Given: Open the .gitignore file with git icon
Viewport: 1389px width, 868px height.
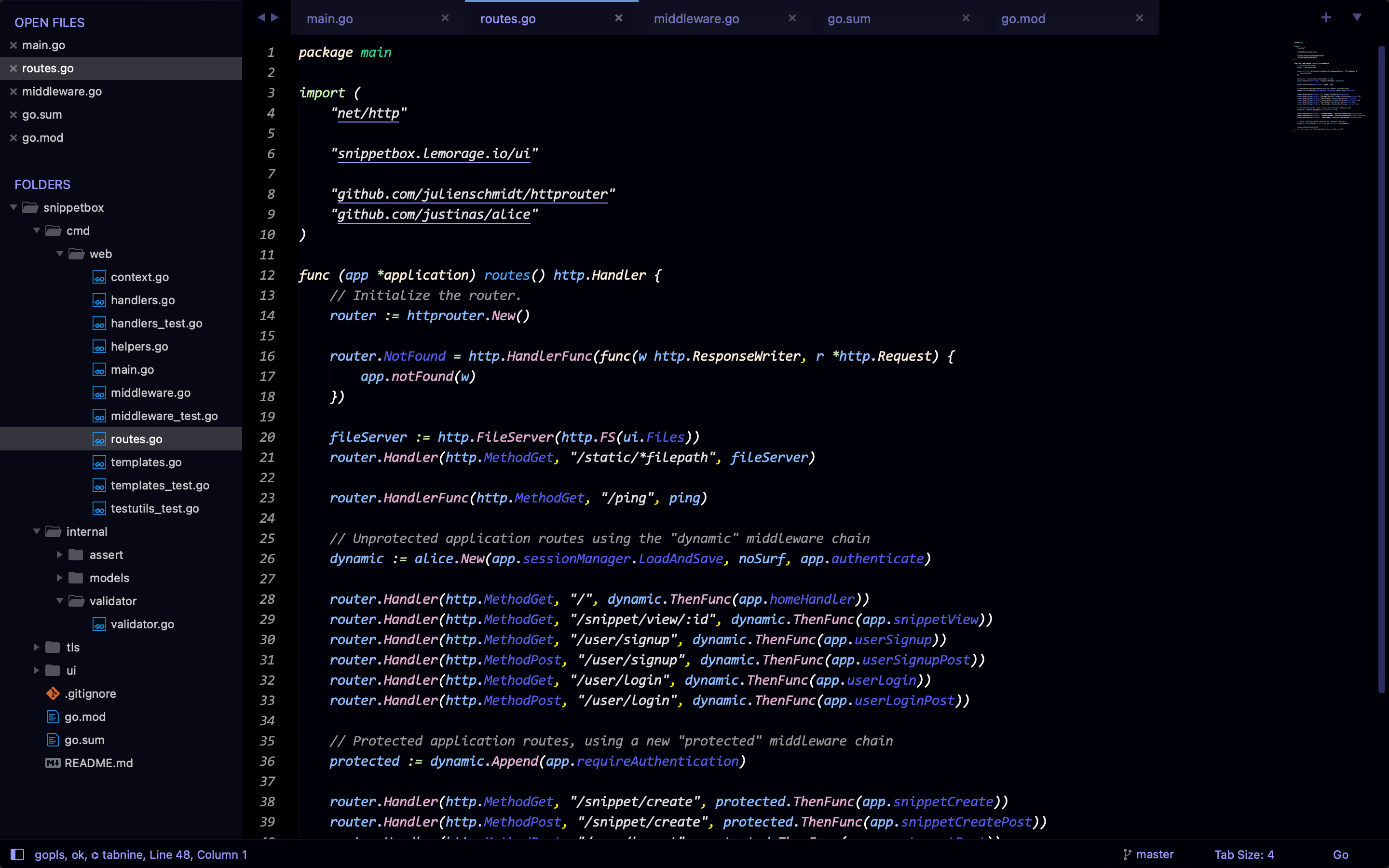Looking at the screenshot, I should pos(90,693).
